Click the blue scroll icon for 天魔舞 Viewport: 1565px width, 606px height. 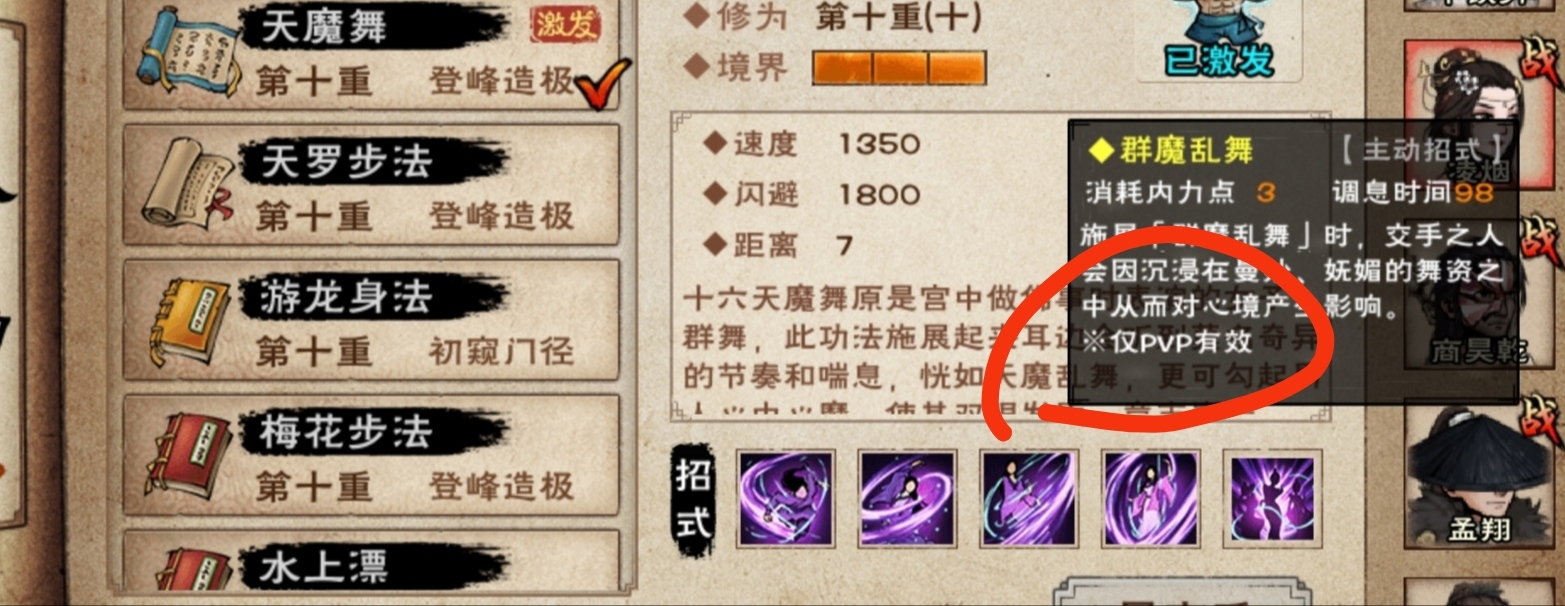point(190,55)
